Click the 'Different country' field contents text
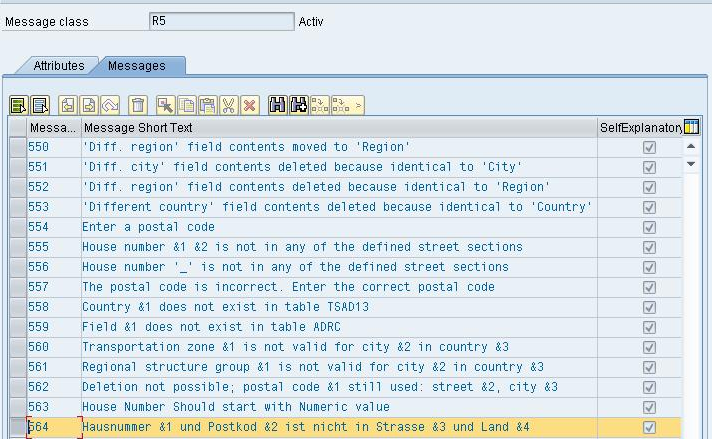 click(337, 207)
